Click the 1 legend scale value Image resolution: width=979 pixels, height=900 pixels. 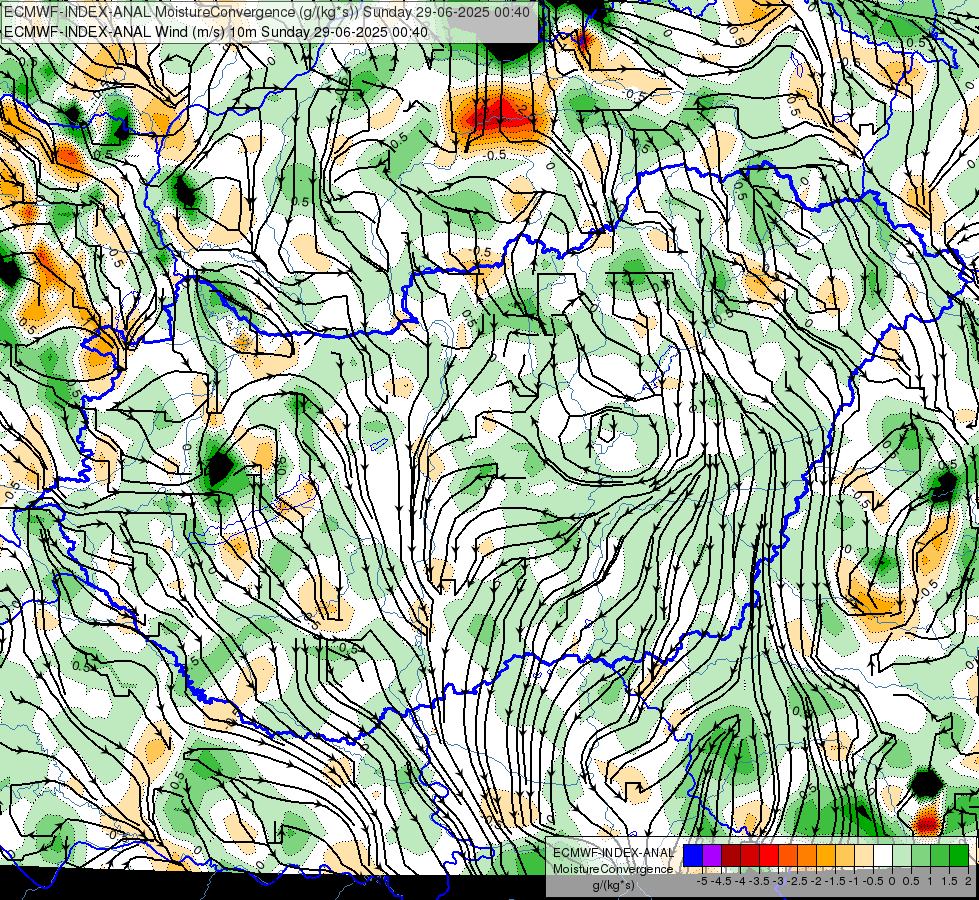coord(930,881)
